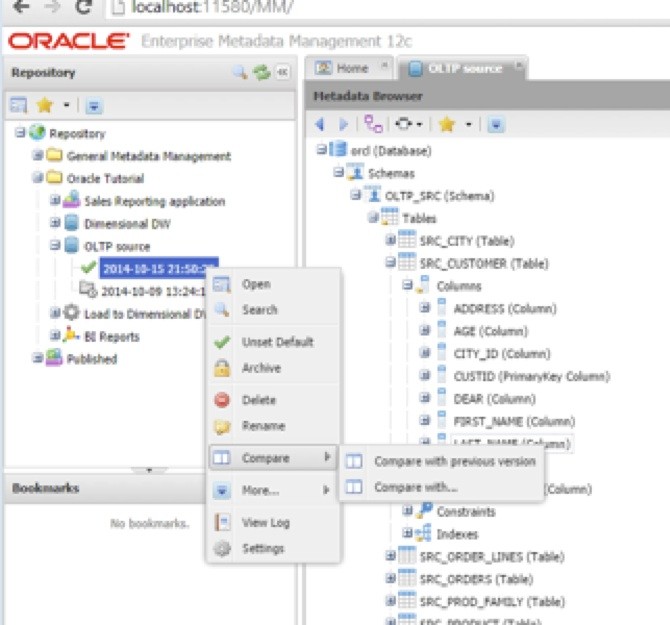
Task: Click the browser reload button
Action: (x=84, y=6)
